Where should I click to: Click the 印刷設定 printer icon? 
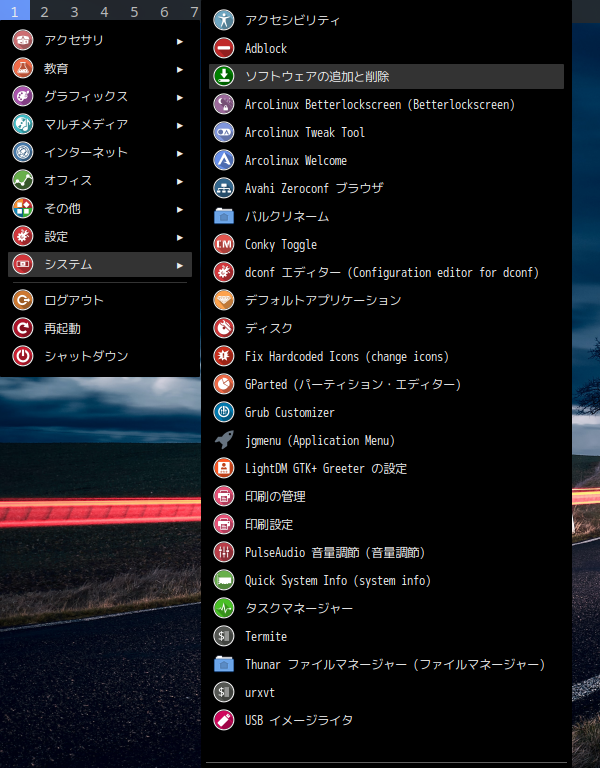[x=224, y=524]
